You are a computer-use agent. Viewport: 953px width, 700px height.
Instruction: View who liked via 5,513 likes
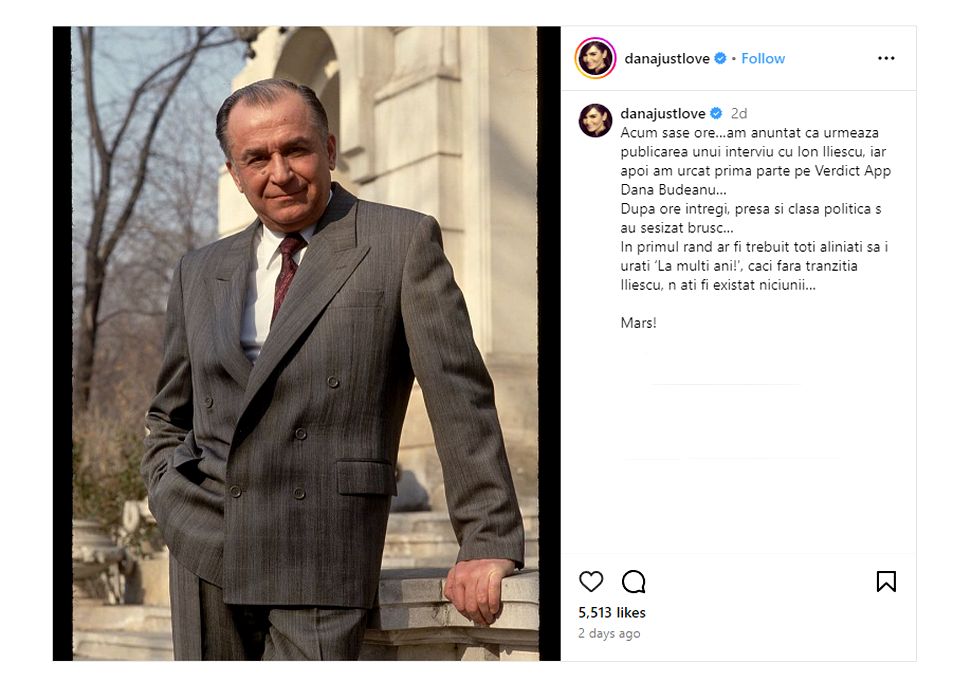coord(612,613)
